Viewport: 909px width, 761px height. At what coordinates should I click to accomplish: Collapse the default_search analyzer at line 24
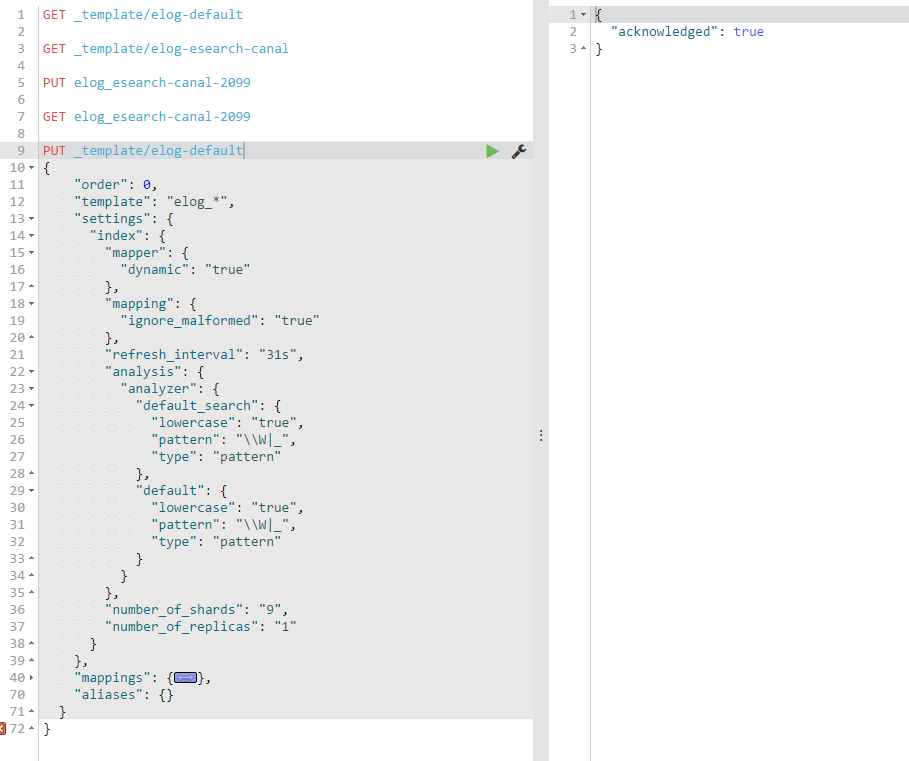tap(31, 405)
